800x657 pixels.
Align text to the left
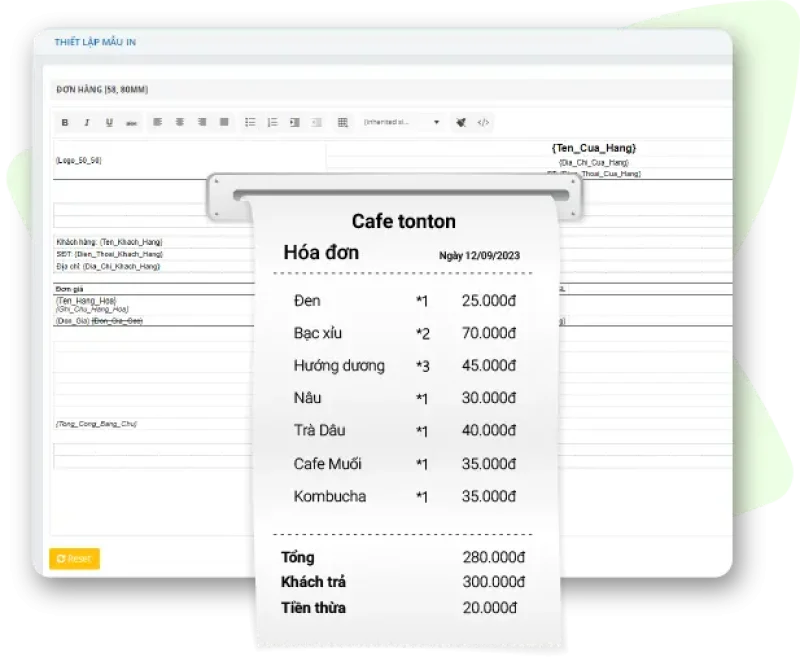(158, 122)
